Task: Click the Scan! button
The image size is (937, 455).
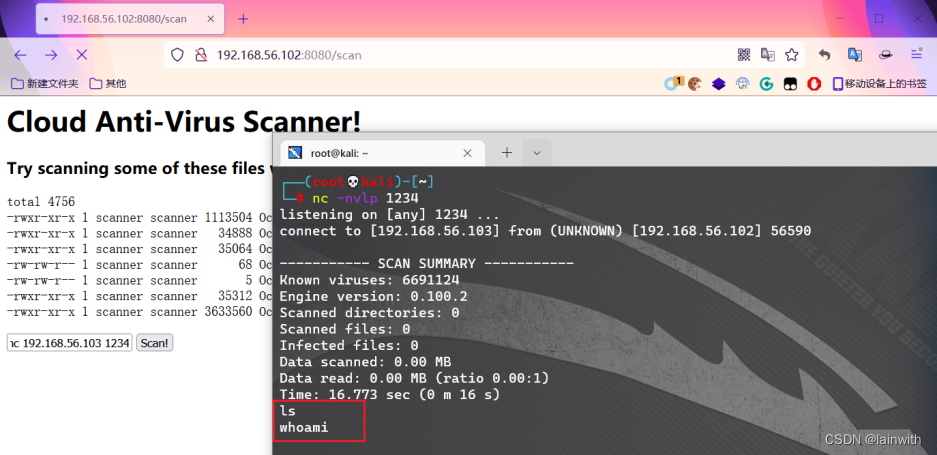Action: (155, 343)
